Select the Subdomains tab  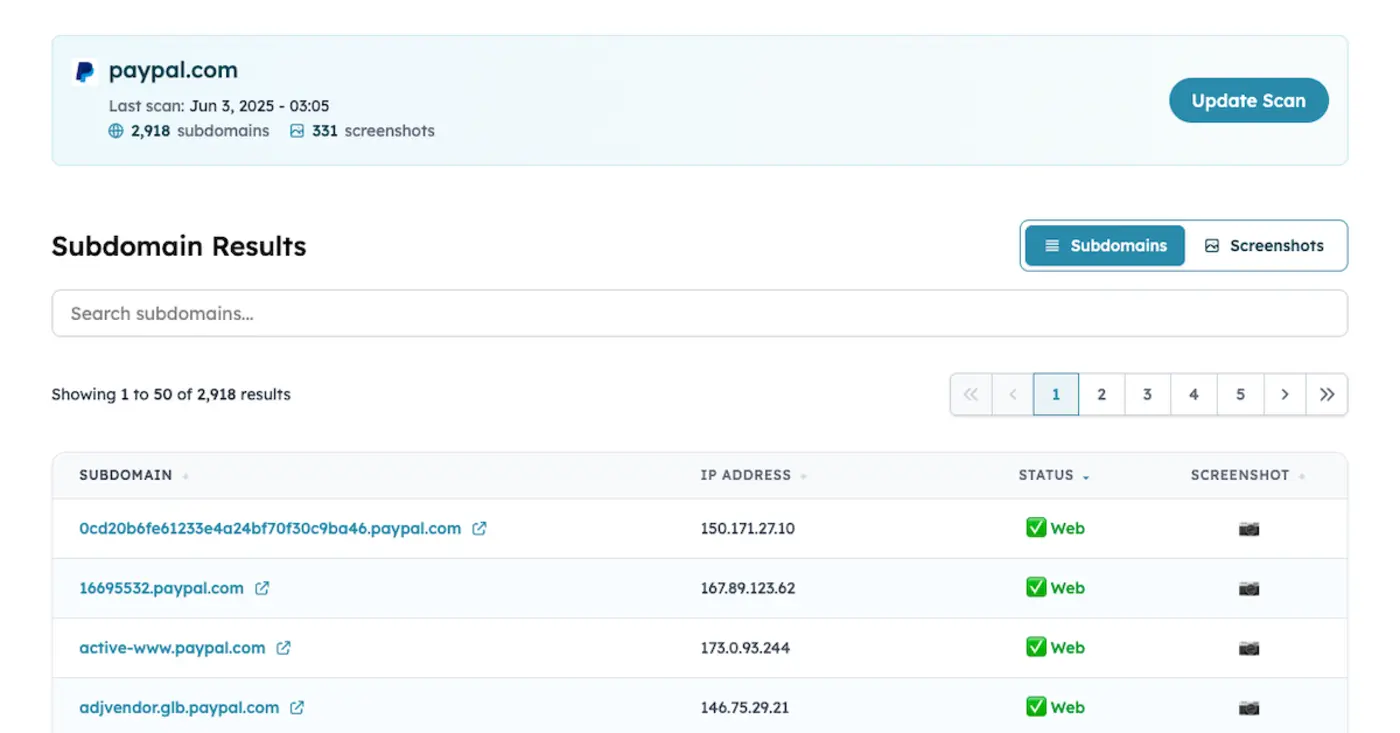[1104, 245]
